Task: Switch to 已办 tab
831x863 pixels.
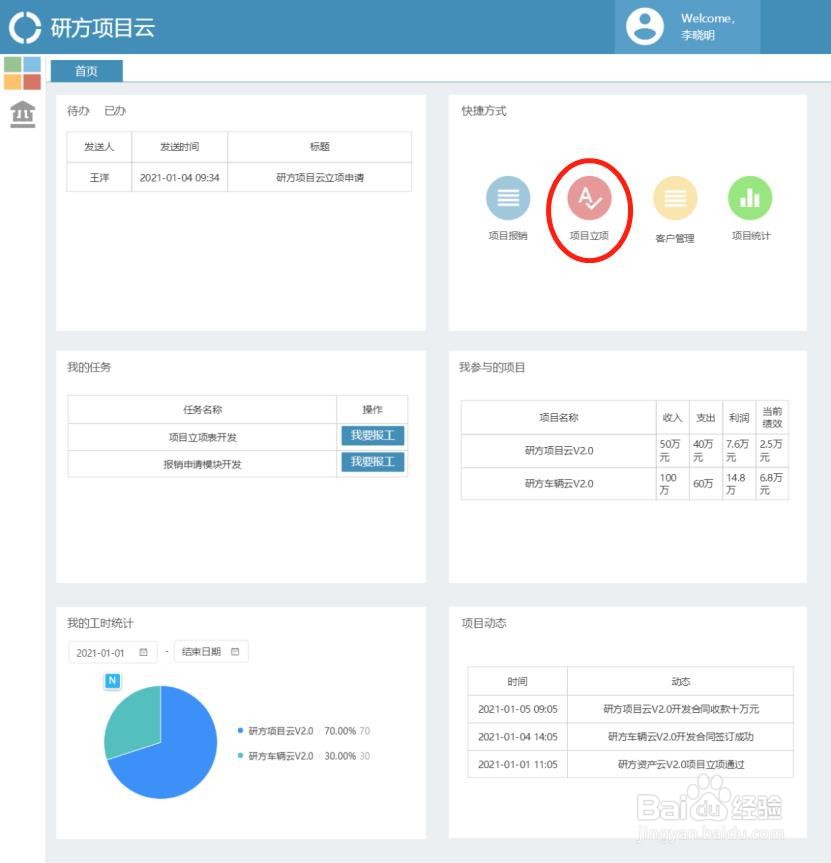Action: [x=114, y=111]
